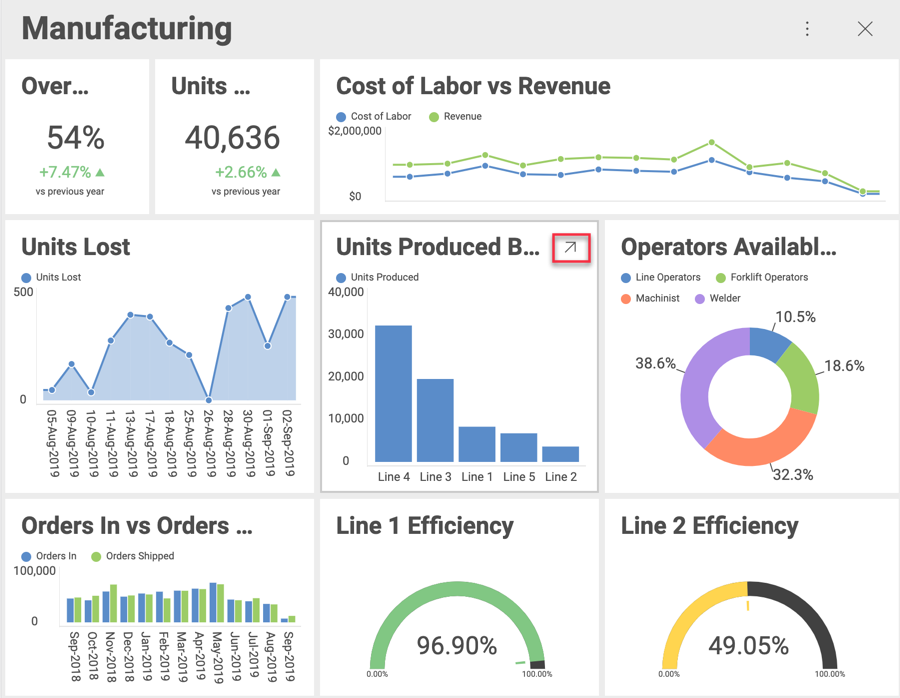
Task: Click the Forklift Operators legend dot
Action: (721, 278)
